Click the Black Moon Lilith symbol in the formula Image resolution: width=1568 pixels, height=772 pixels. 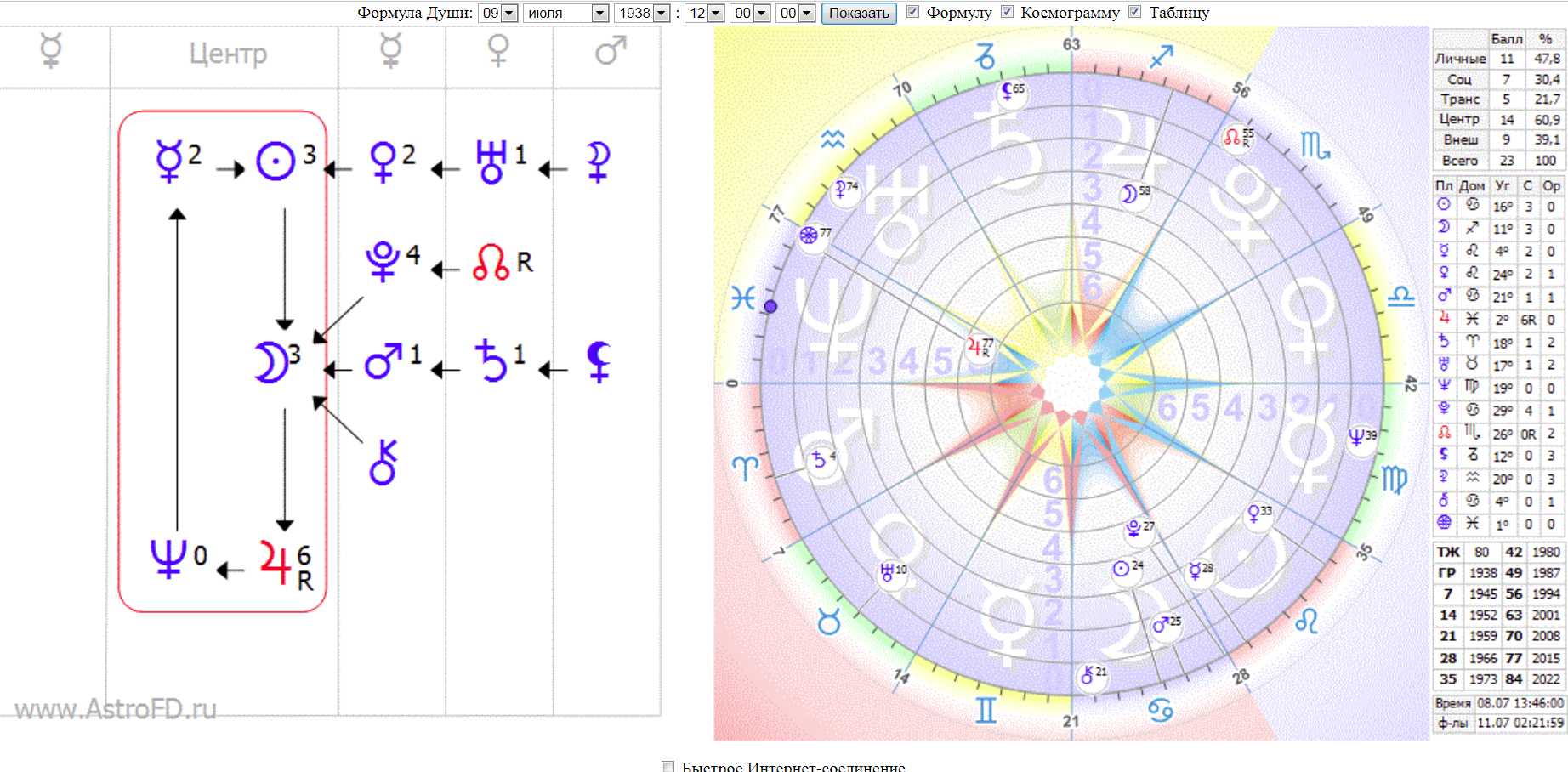599,361
